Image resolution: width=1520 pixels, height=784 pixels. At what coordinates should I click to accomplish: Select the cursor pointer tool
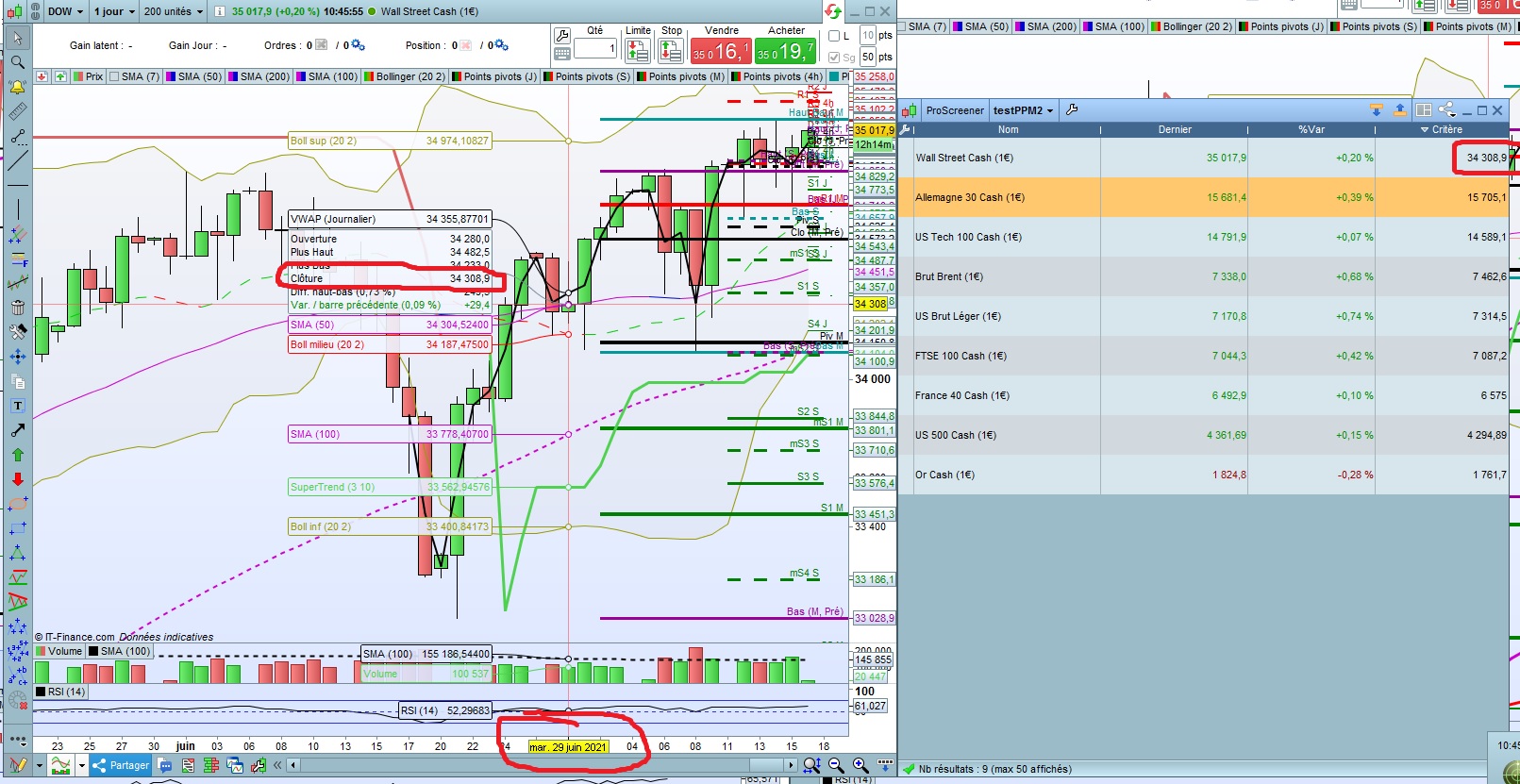click(x=17, y=39)
